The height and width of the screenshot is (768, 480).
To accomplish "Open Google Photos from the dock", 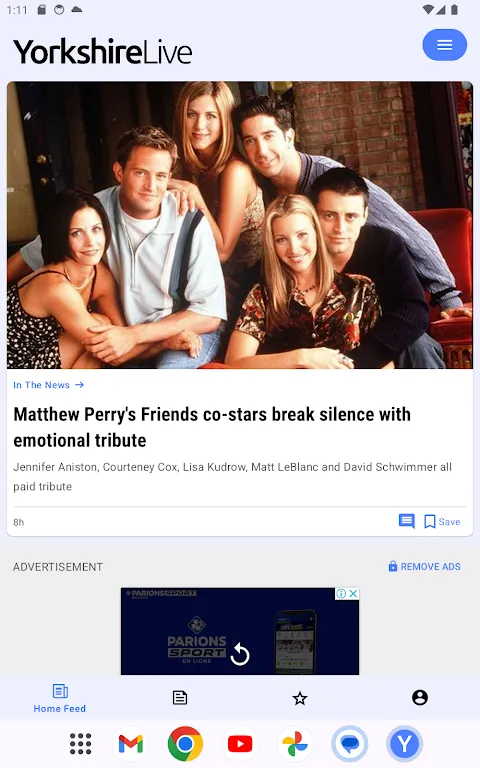I will point(294,744).
